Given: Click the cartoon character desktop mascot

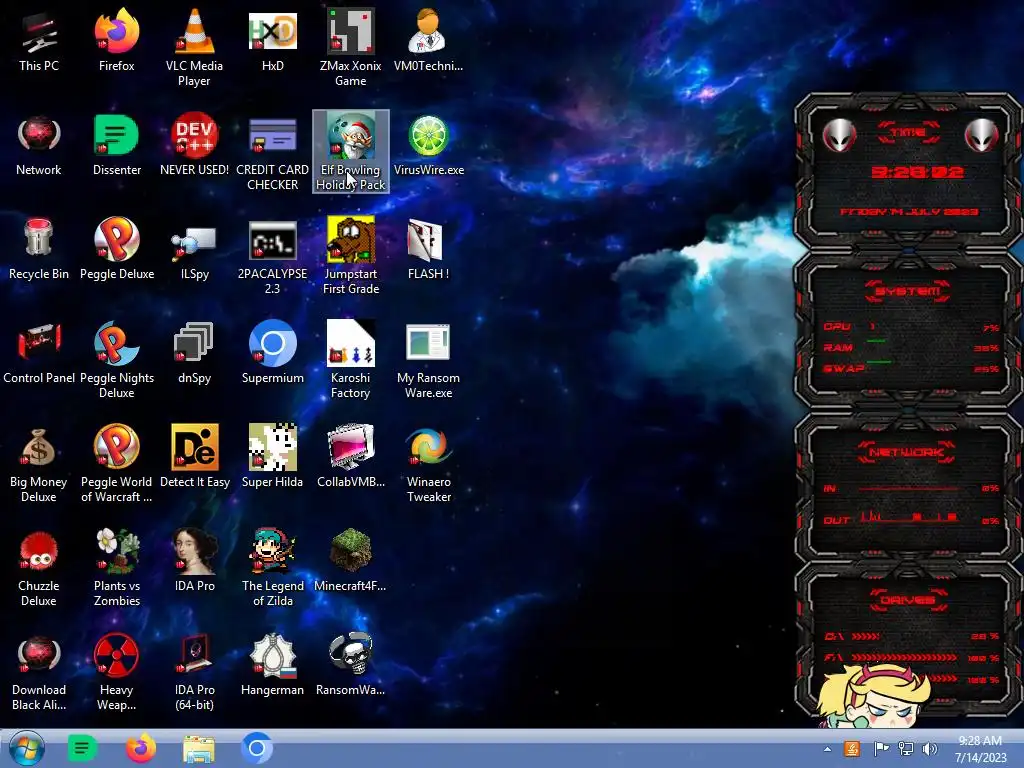Looking at the screenshot, I should pos(875,696).
